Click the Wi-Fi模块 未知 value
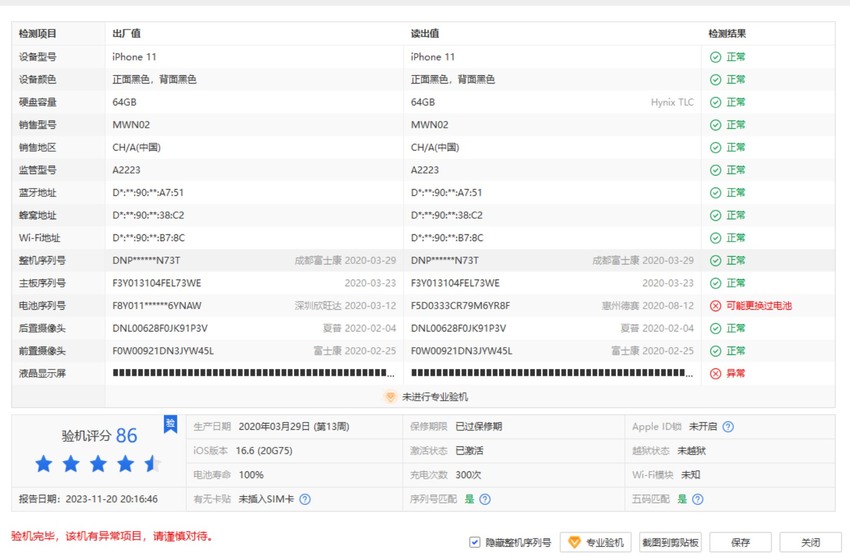The height and width of the screenshot is (557, 850). coord(691,475)
